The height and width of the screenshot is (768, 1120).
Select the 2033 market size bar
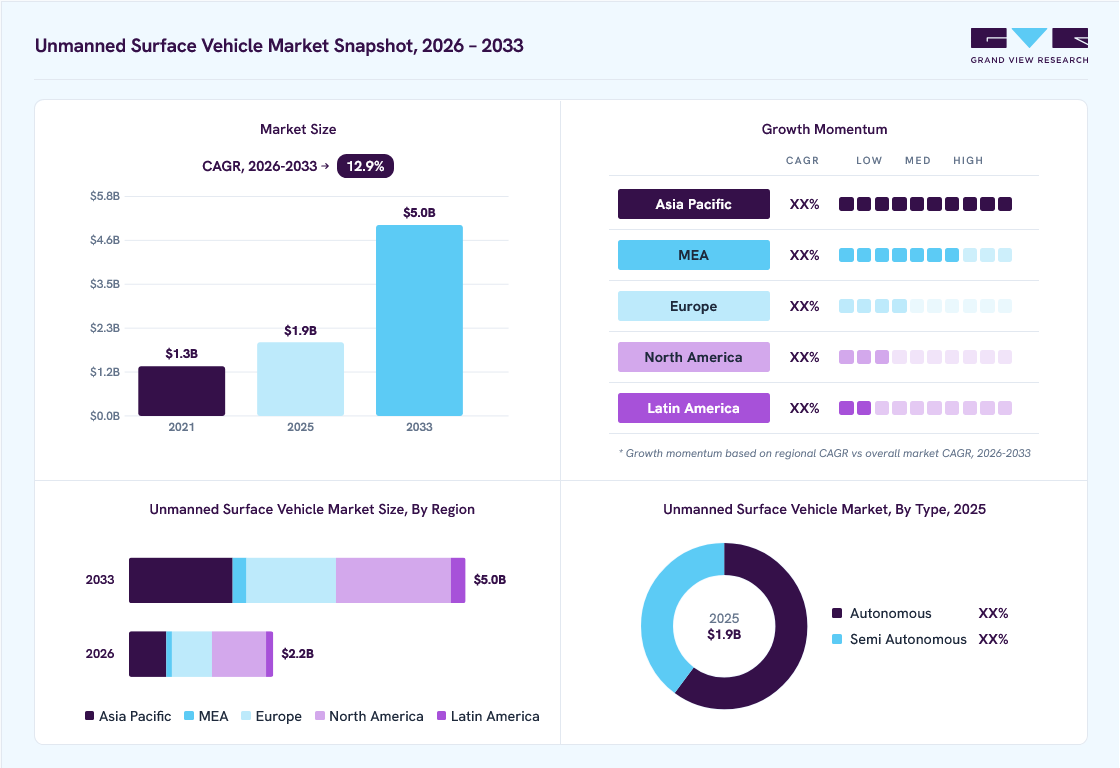pyautogui.click(x=419, y=320)
